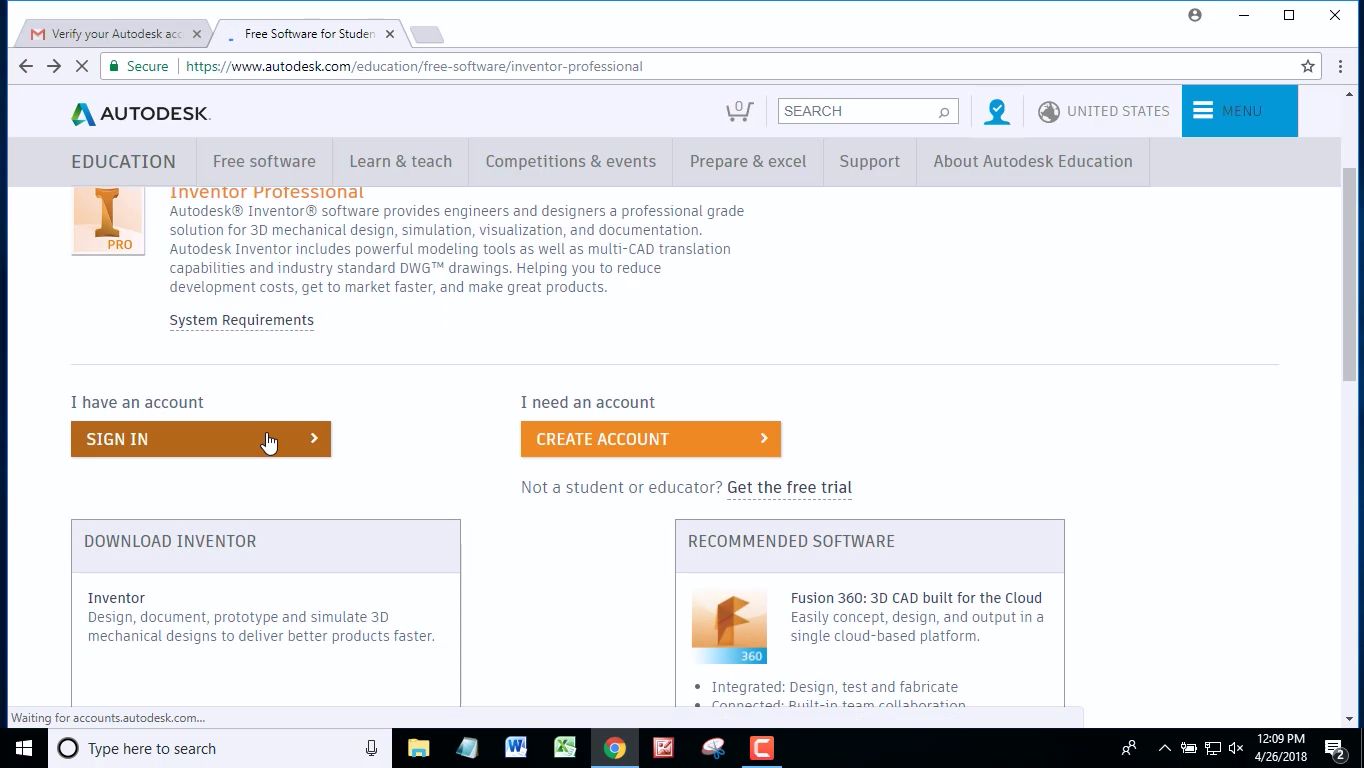1364x768 pixels.
Task: Click the bookmark star in the address bar
Action: point(1308,66)
